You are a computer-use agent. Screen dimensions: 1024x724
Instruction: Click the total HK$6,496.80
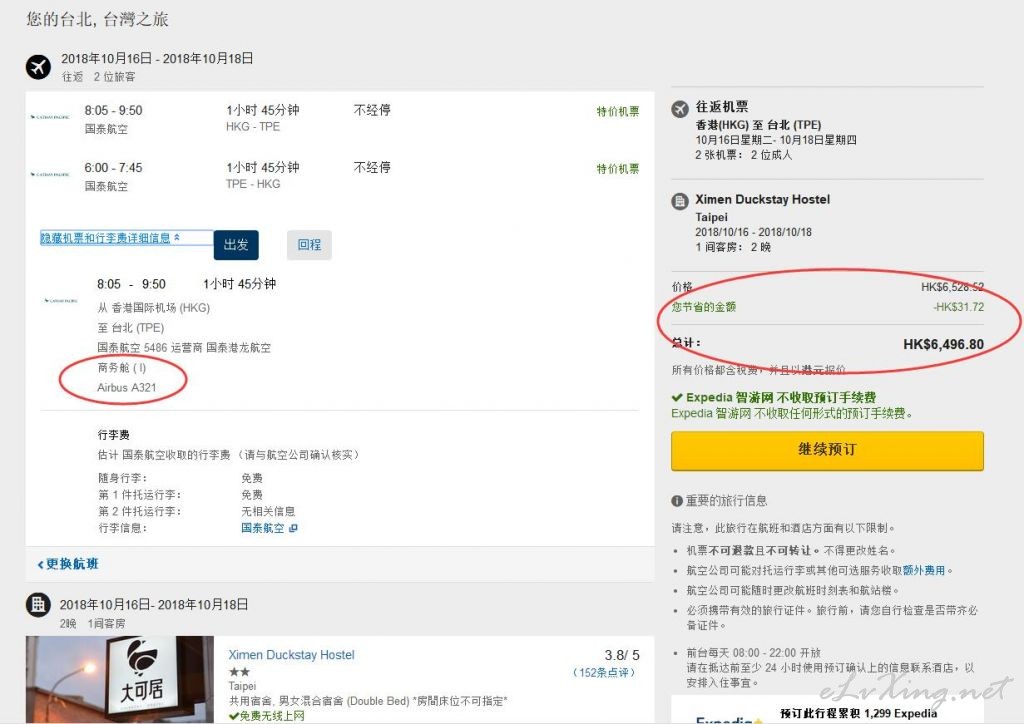coord(944,344)
